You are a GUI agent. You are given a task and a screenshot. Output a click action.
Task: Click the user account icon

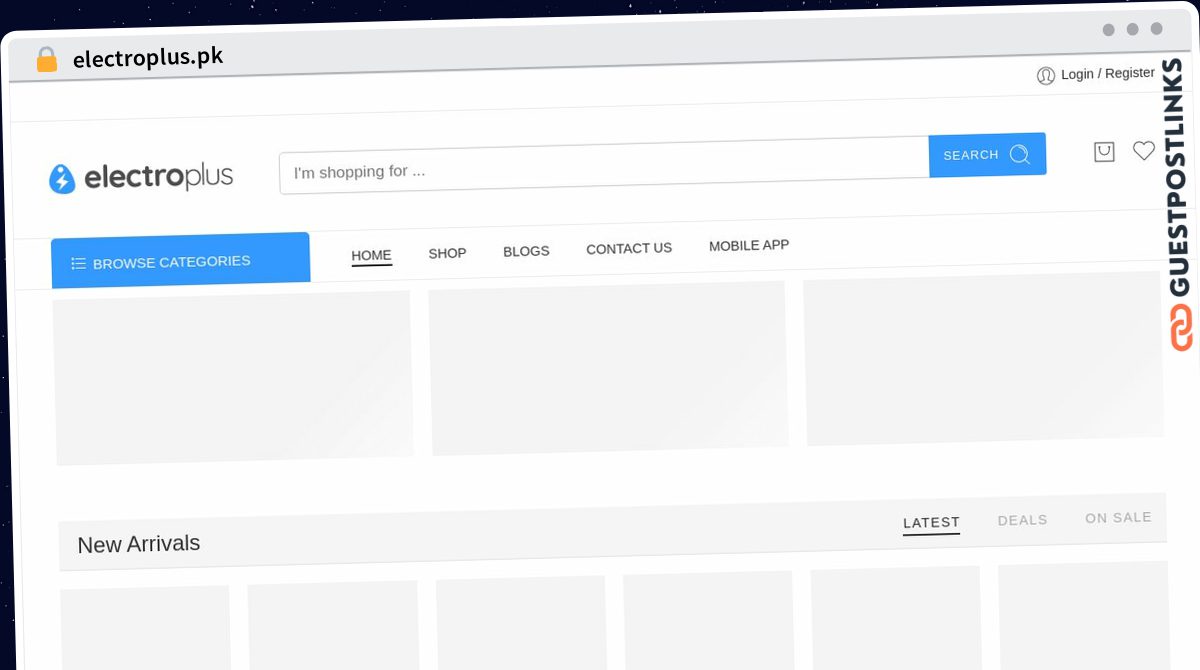1046,76
